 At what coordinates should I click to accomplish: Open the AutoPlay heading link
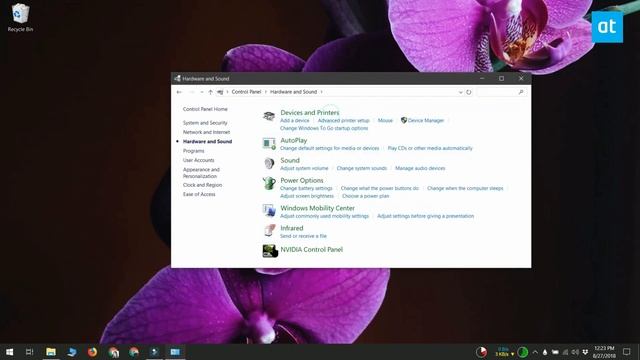tap(293, 140)
